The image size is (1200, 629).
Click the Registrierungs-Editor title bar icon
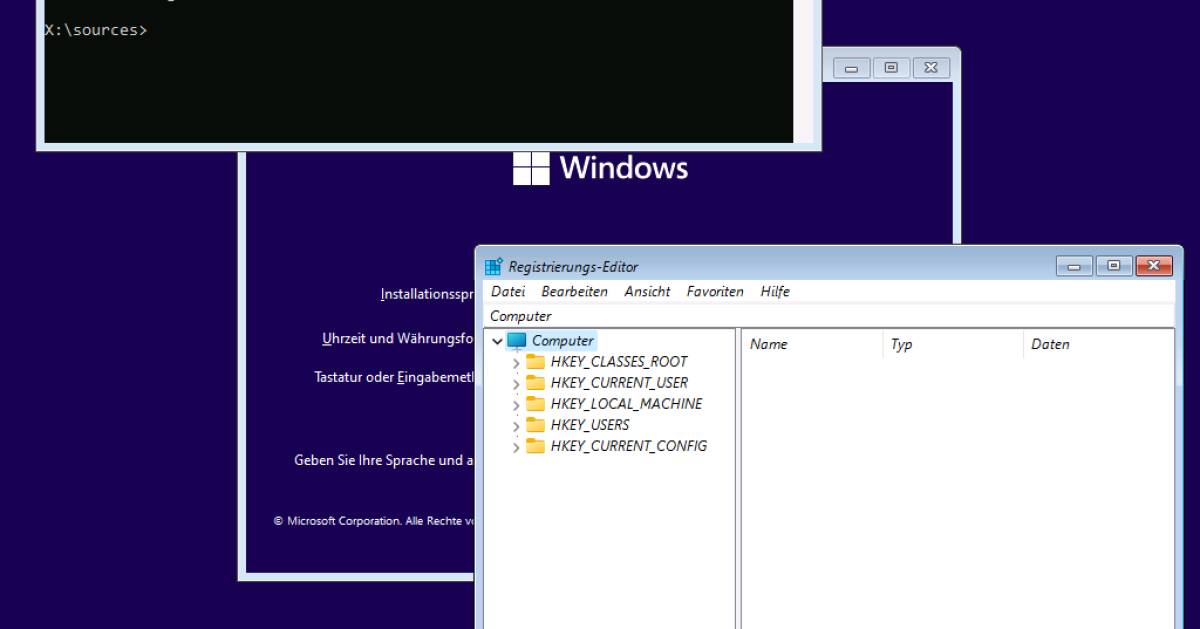pos(493,267)
